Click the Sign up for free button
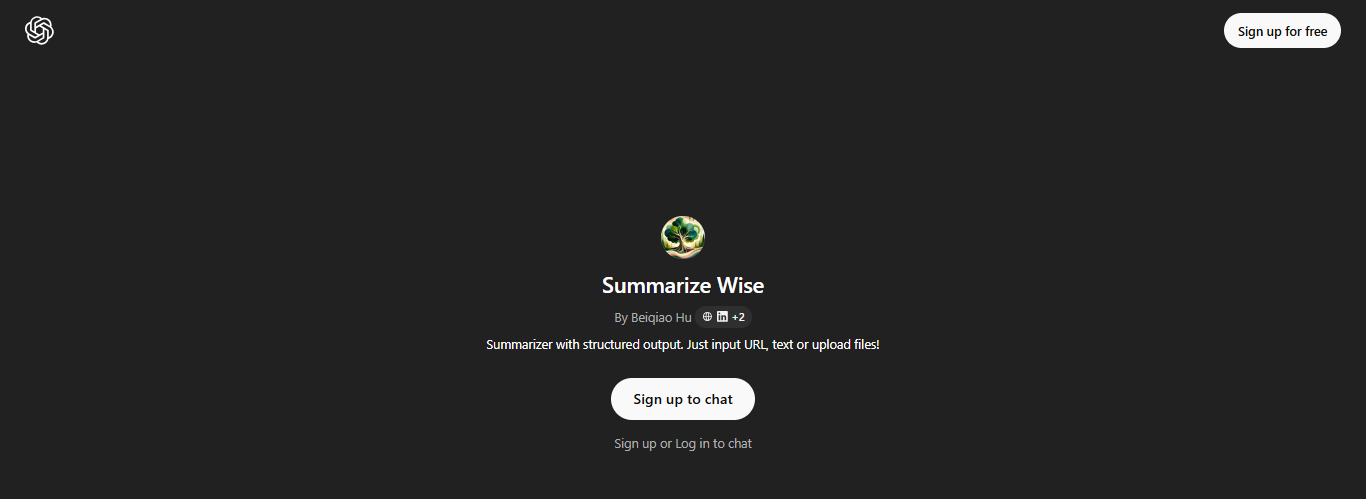This screenshot has height=499, width=1366. 1282,31
